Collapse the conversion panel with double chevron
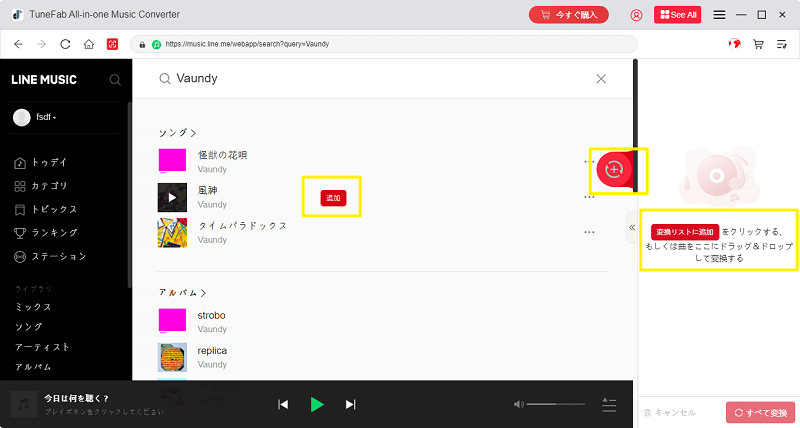This screenshot has height=428, width=800. 632,228
